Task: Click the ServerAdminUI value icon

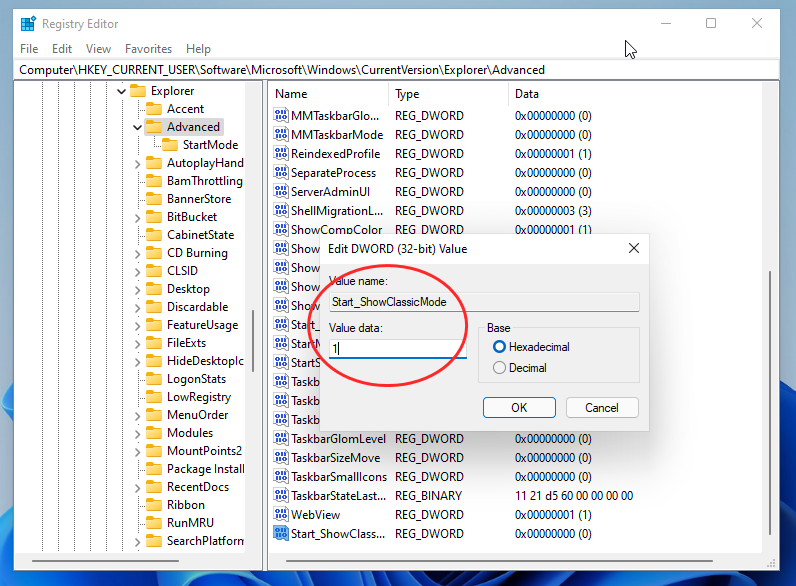Action: coord(281,191)
